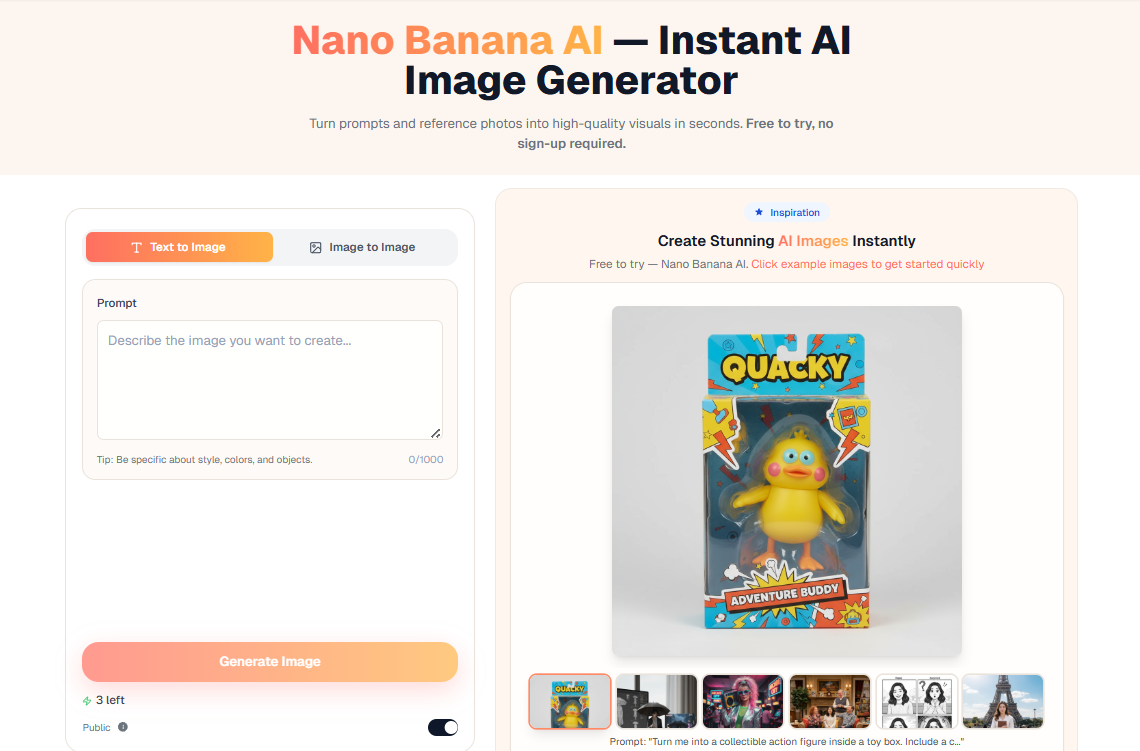Switch to the Image to Image tab
Image resolution: width=1140 pixels, height=751 pixels.
coord(366,247)
